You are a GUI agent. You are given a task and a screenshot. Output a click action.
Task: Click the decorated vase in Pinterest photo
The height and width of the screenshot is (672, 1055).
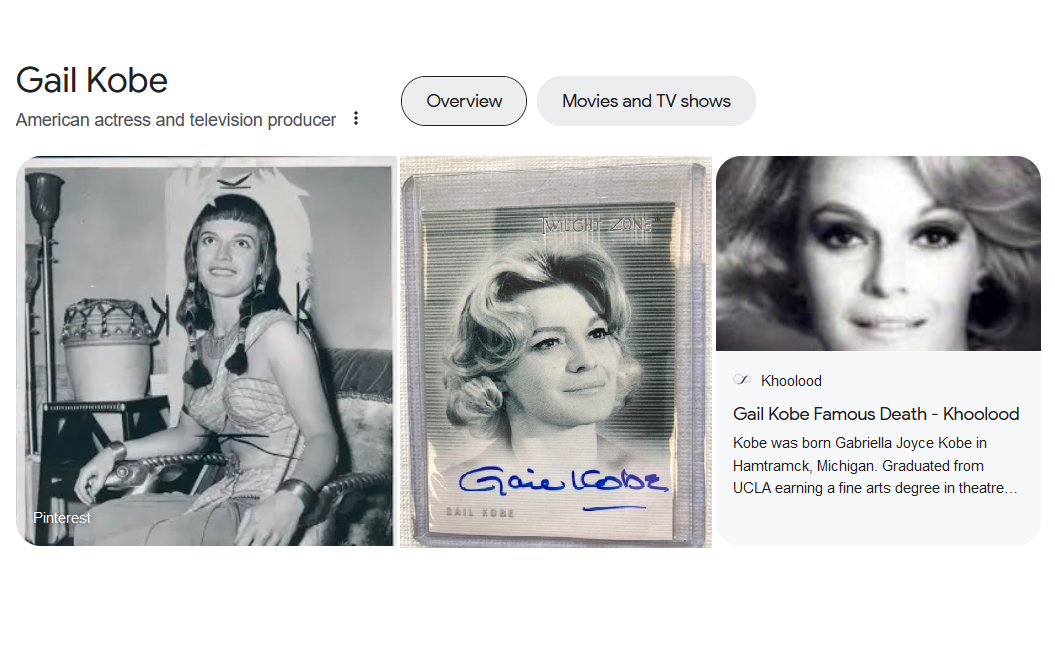click(108, 346)
